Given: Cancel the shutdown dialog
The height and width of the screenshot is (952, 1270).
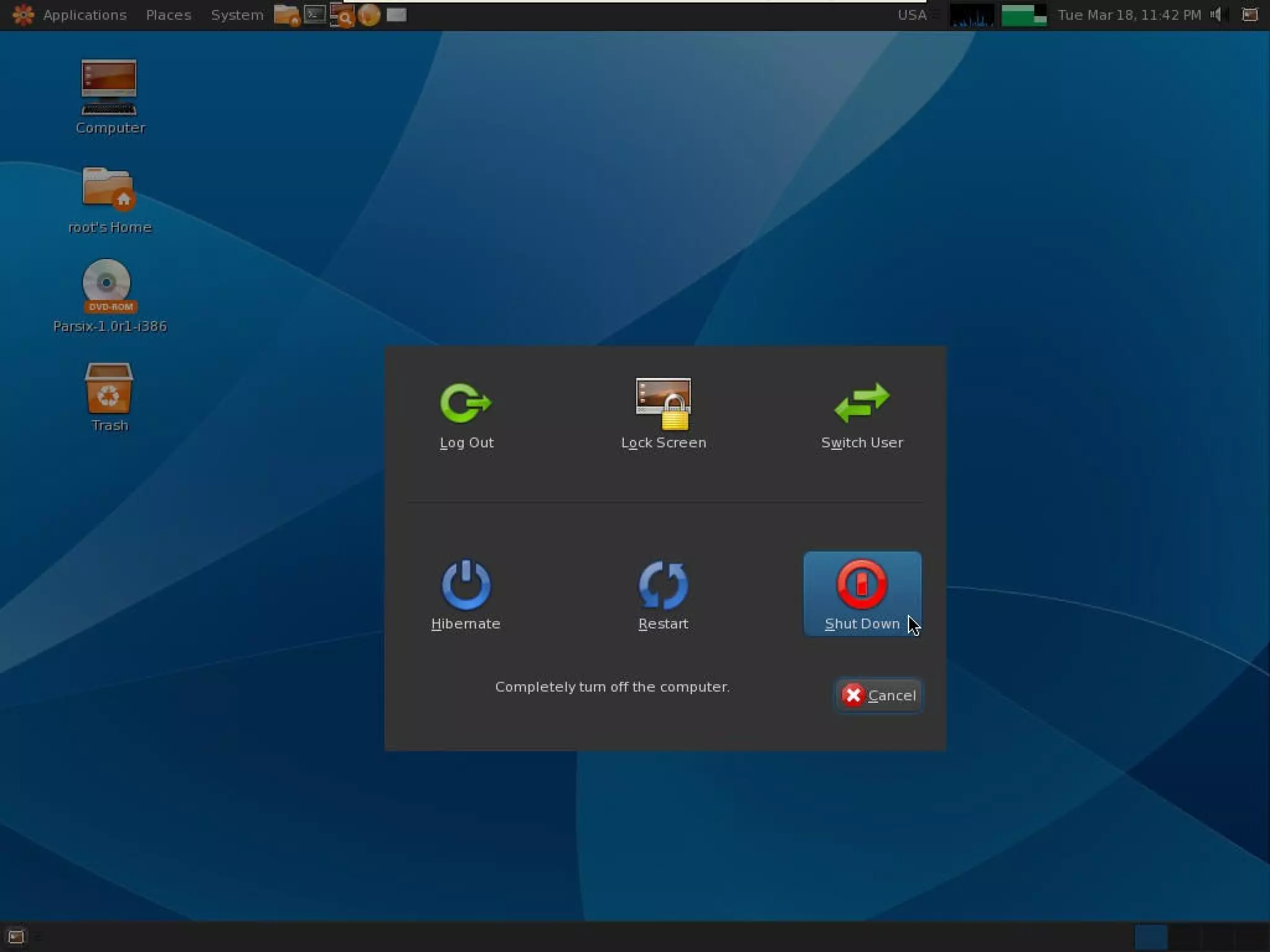Looking at the screenshot, I should [x=879, y=695].
